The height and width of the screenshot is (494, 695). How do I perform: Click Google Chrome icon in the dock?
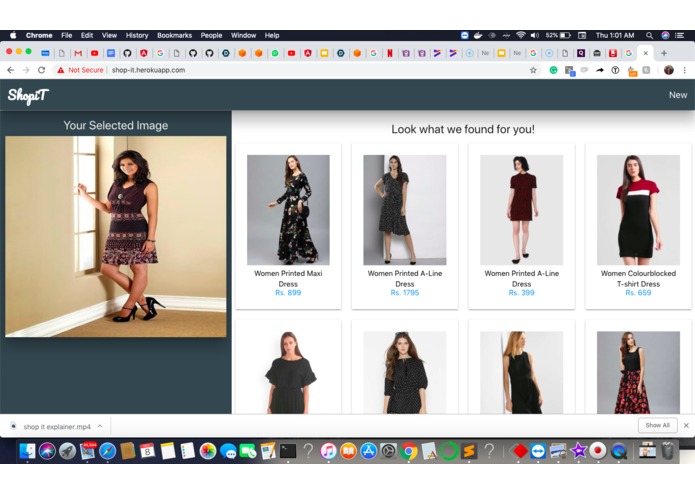[x=409, y=451]
